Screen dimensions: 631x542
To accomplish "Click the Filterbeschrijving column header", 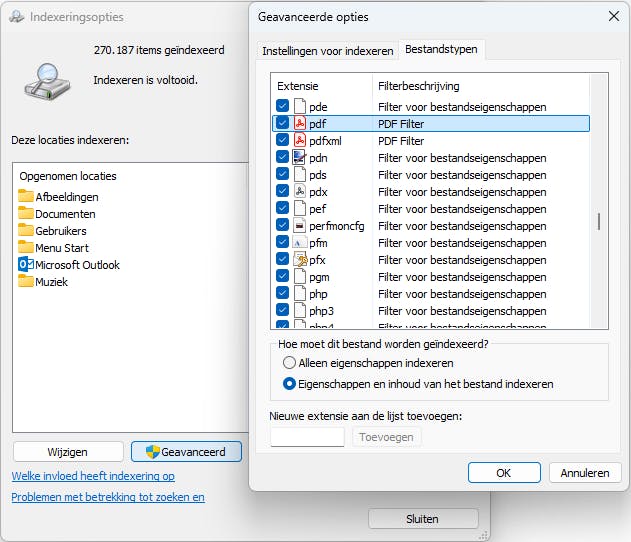I will click(x=419, y=86).
